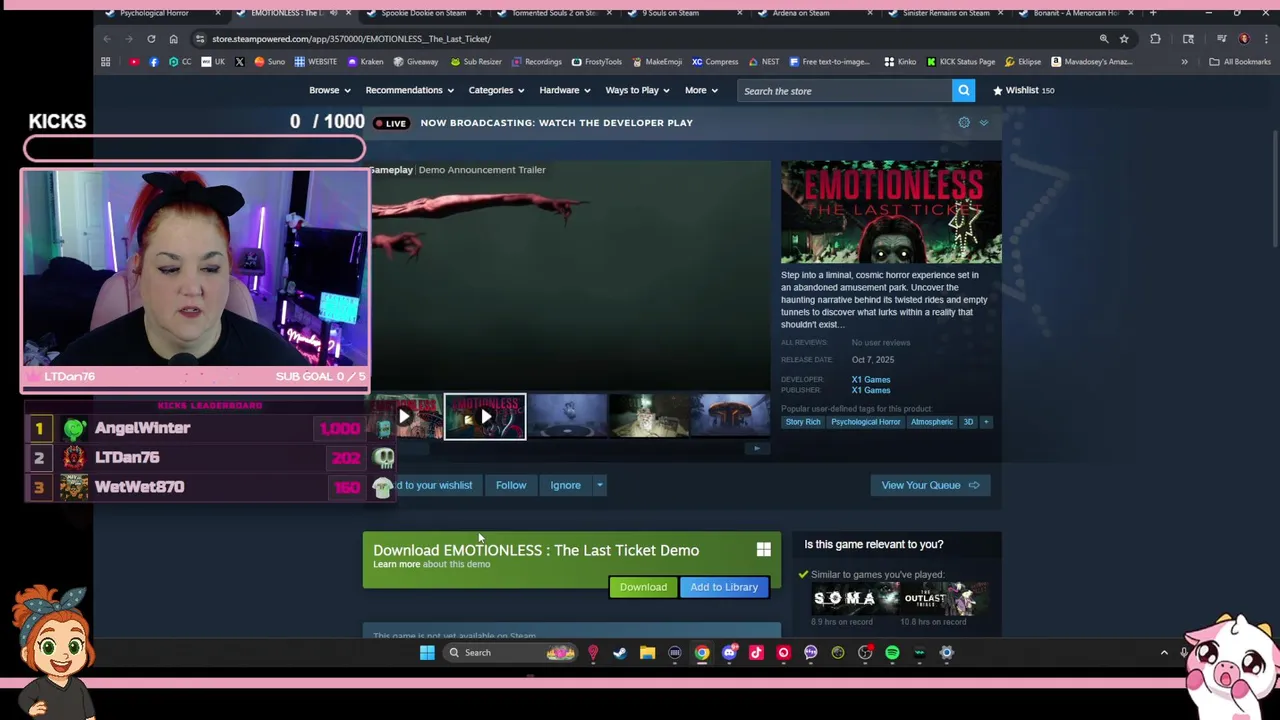1280x720 pixels.
Task: Open Settings gear in the taskbar
Action: point(947,653)
